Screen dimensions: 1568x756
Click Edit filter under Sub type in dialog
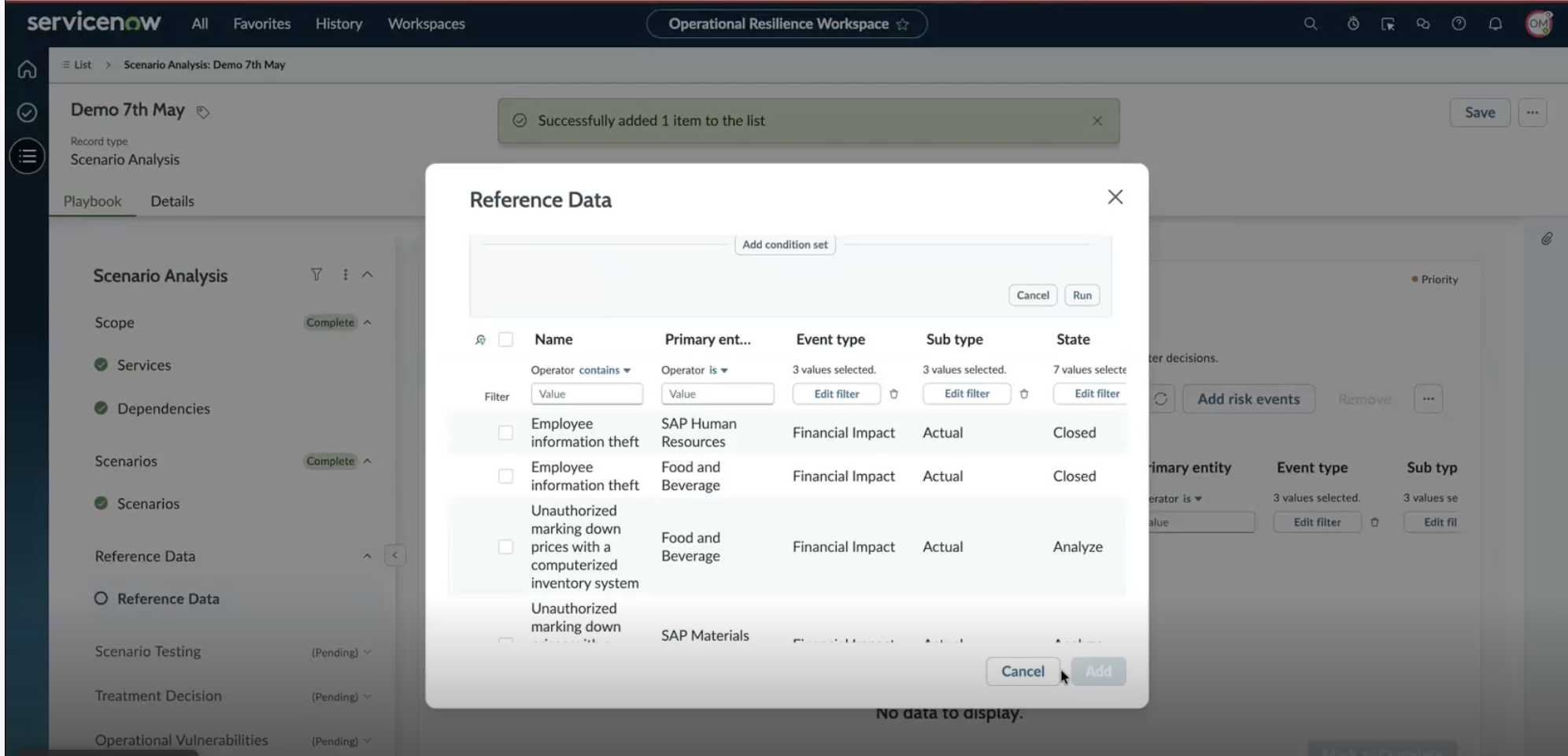click(967, 394)
